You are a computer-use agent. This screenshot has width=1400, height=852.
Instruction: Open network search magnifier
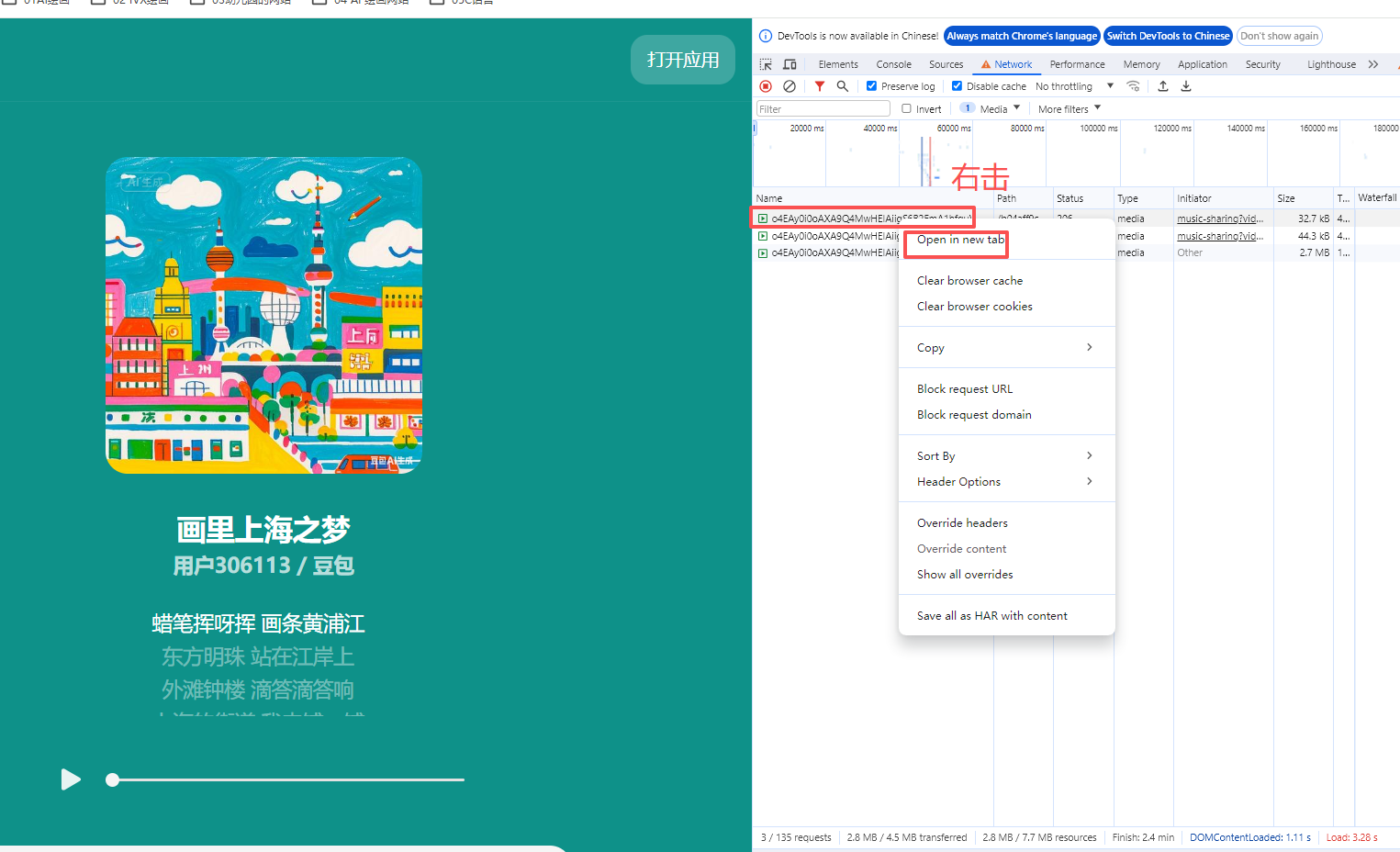[843, 86]
